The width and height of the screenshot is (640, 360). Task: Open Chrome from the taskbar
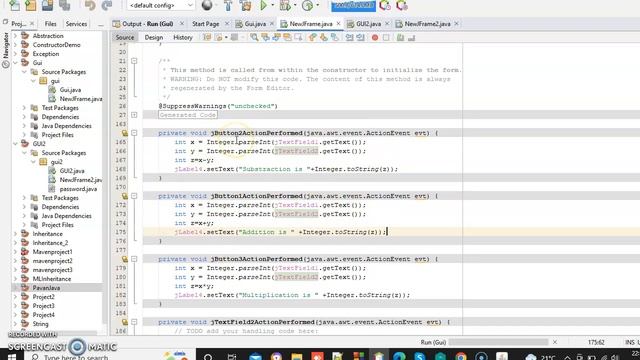pos(460,356)
